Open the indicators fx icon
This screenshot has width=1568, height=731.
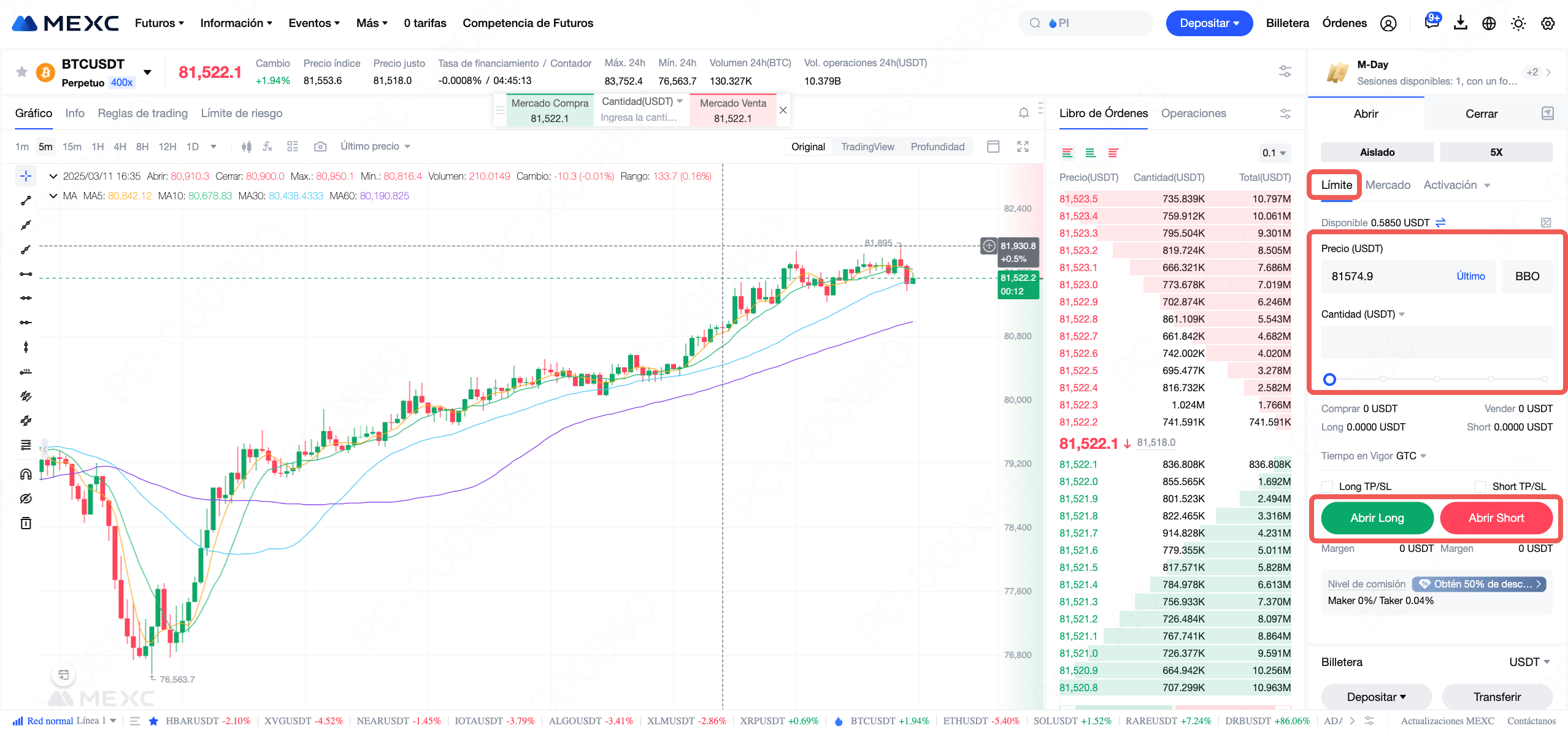[x=267, y=147]
